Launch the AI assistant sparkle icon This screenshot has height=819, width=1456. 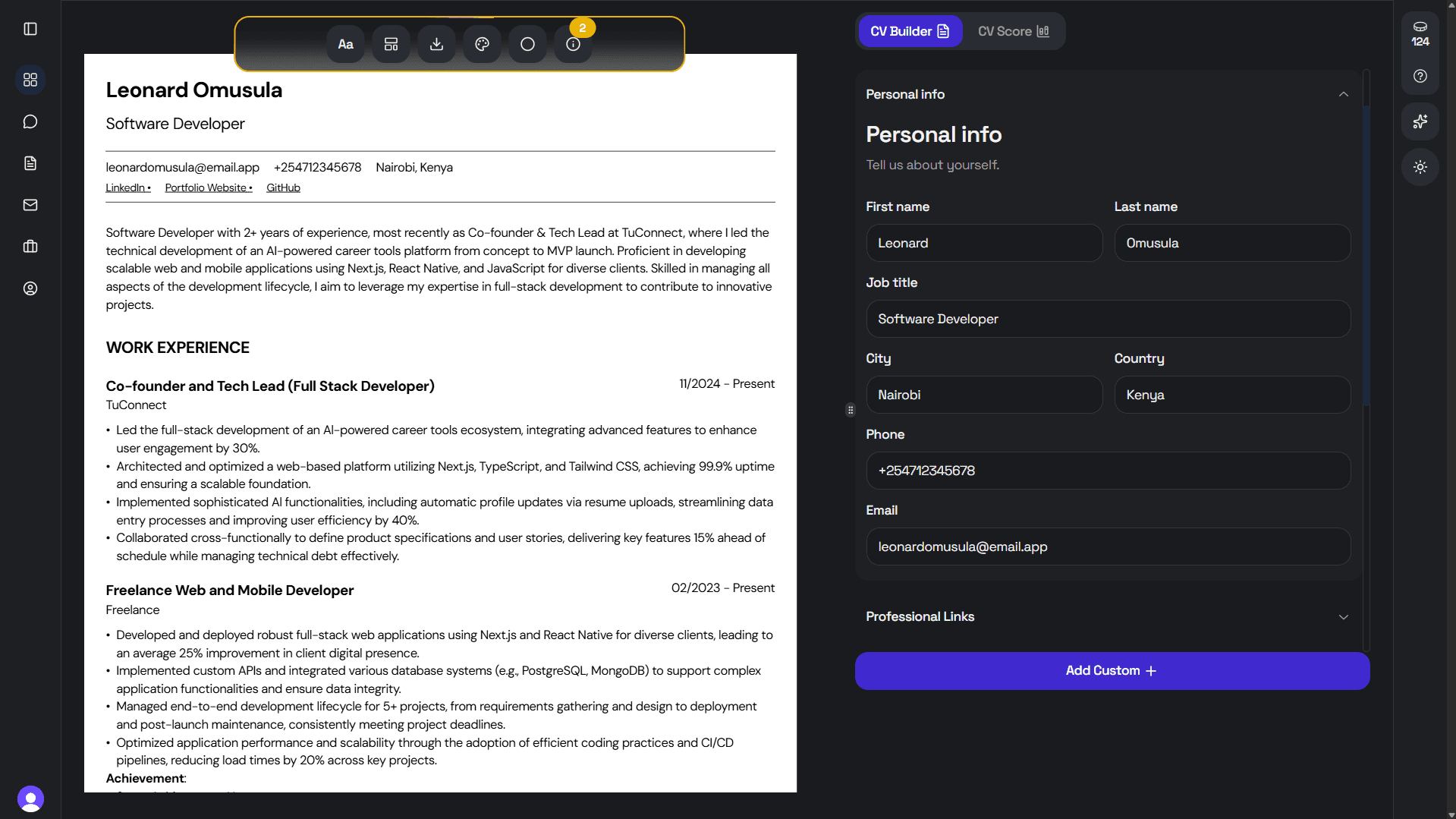pyautogui.click(x=1420, y=121)
